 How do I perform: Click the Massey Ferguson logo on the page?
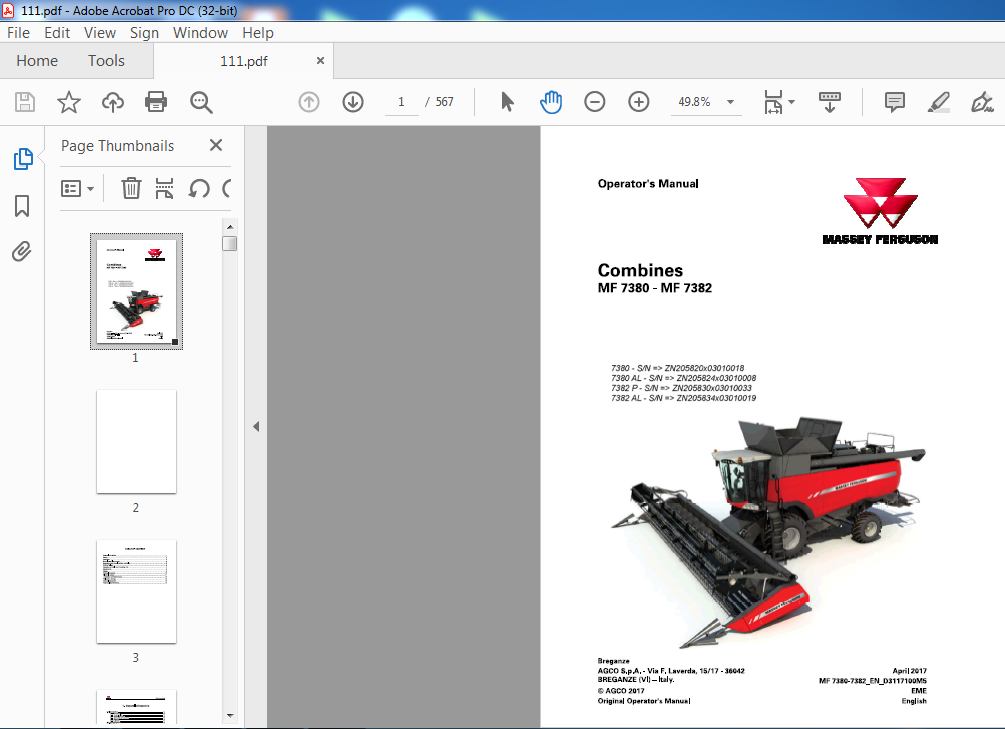[880, 212]
